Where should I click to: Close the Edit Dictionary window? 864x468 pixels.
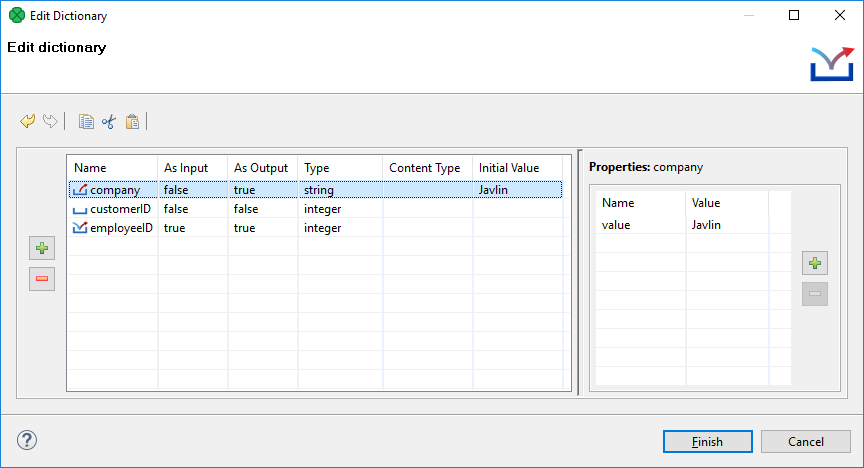tap(840, 15)
